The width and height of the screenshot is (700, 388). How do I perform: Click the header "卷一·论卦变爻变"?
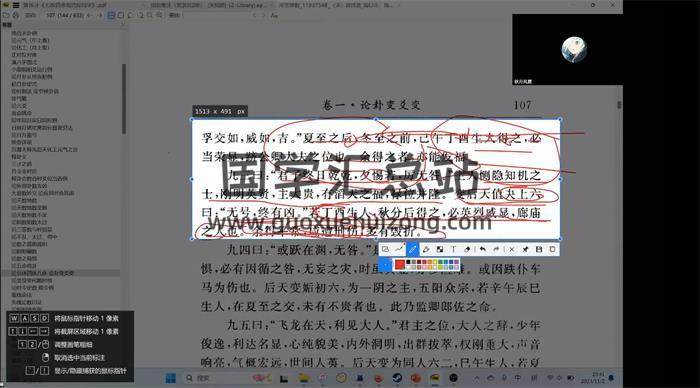pyautogui.click(x=371, y=105)
